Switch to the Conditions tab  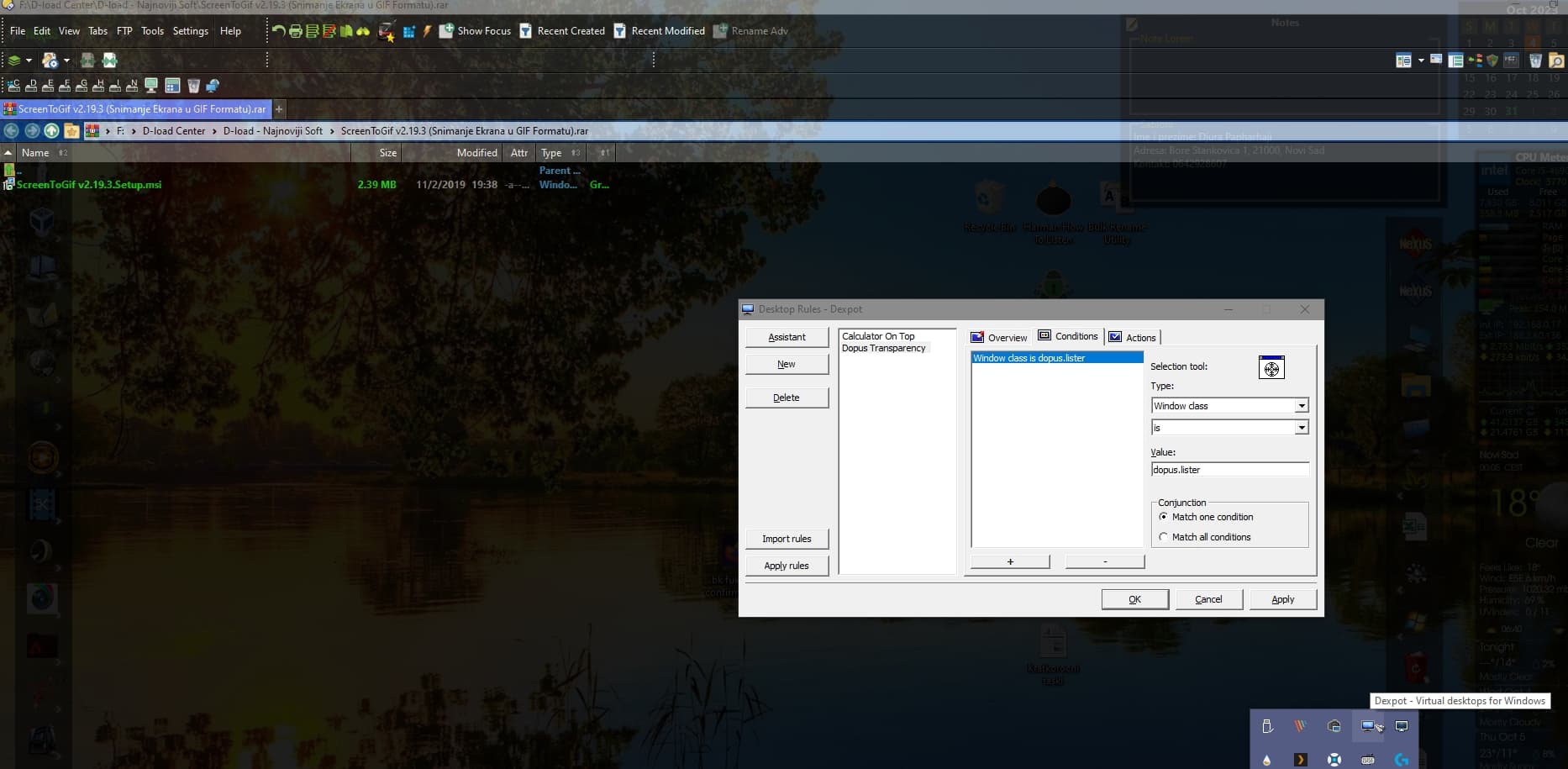[1069, 336]
